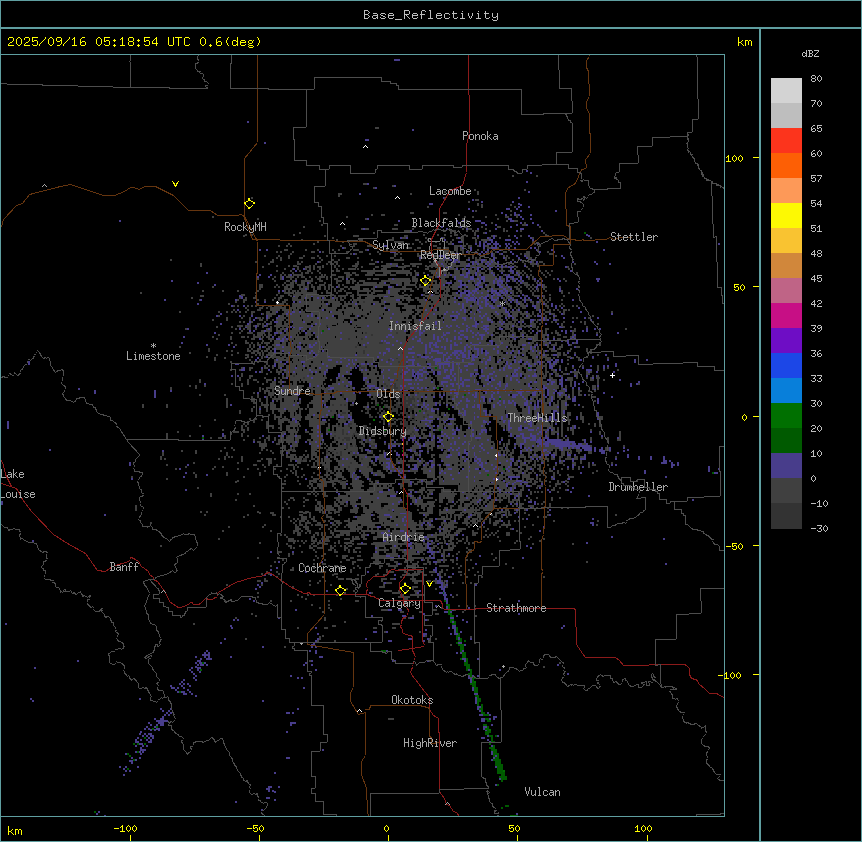This screenshot has height=842, width=862.
Task: Click the yellow marker icon at Calgary
Action: pos(405,589)
